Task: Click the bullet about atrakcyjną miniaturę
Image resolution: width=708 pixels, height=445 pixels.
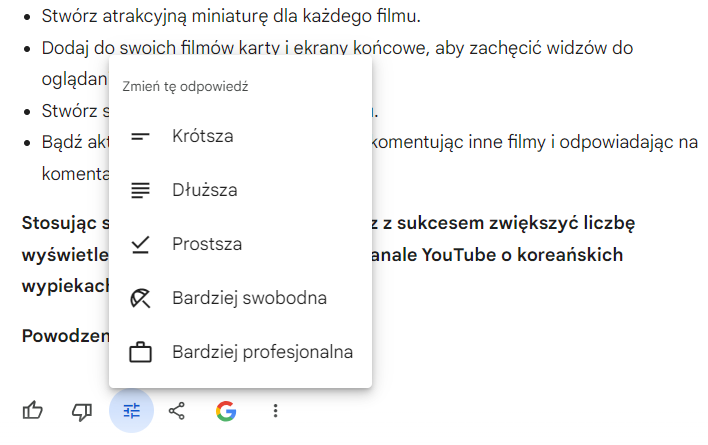Action: pyautogui.click(x=231, y=16)
